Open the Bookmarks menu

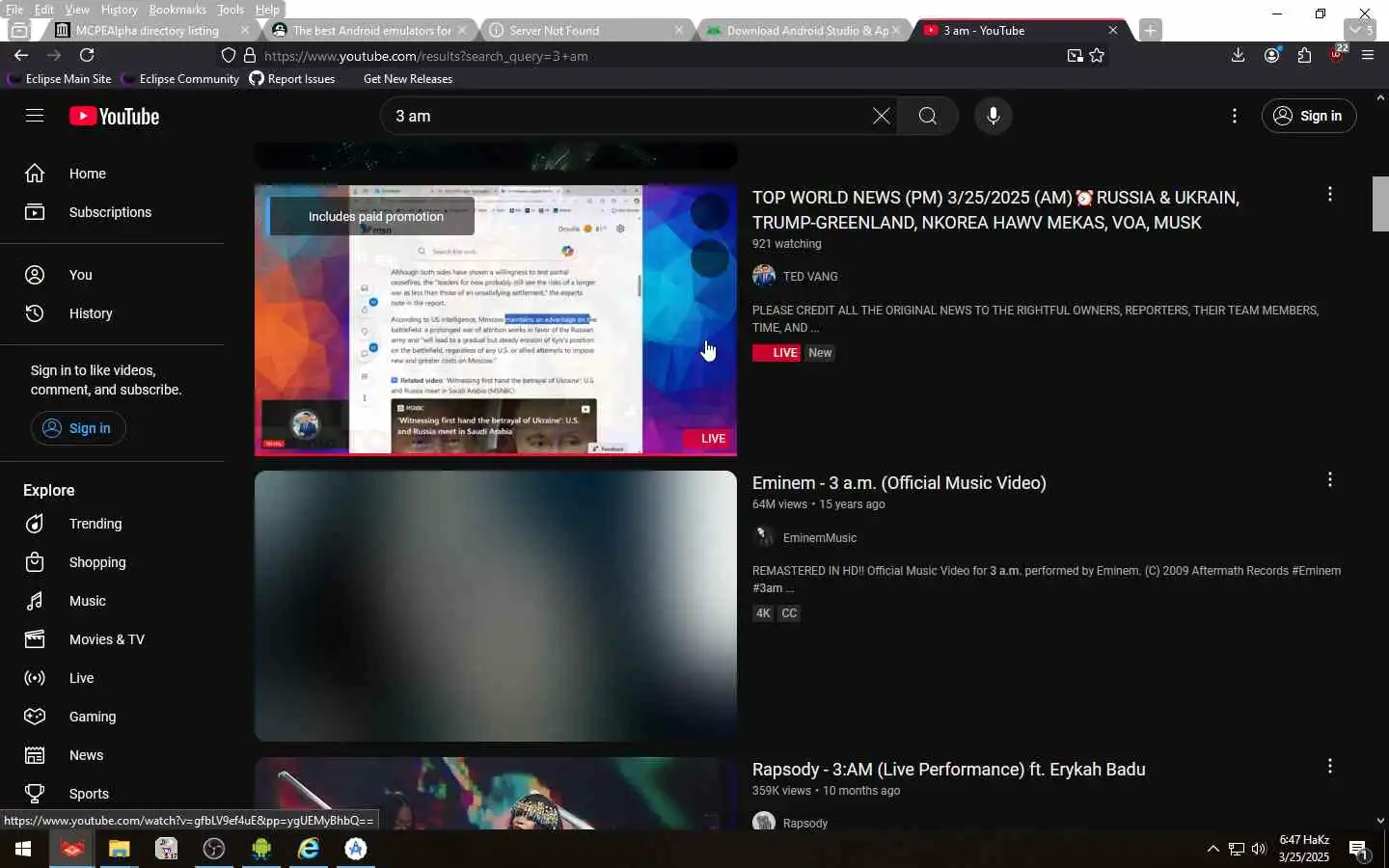pyautogui.click(x=177, y=10)
